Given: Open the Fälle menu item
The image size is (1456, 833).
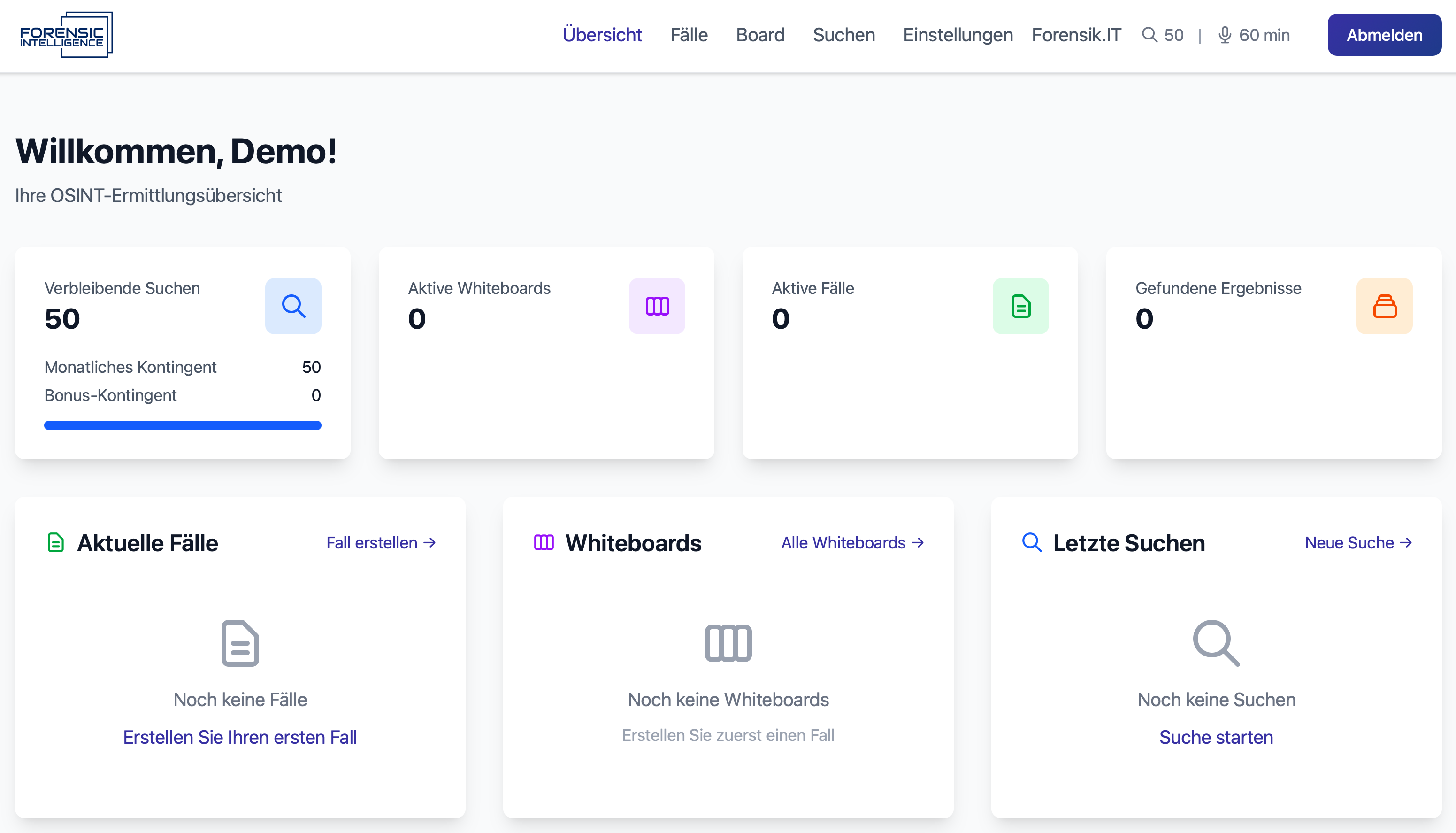Looking at the screenshot, I should [689, 35].
